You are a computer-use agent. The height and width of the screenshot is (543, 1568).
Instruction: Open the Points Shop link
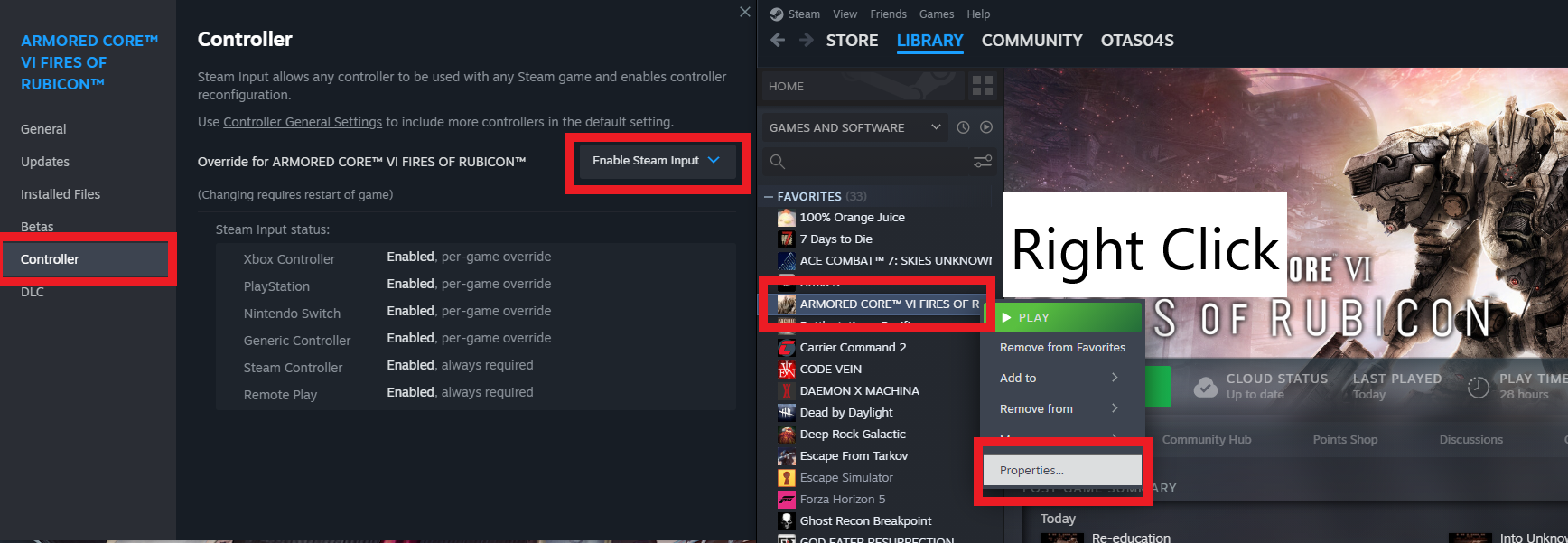[x=1345, y=439]
